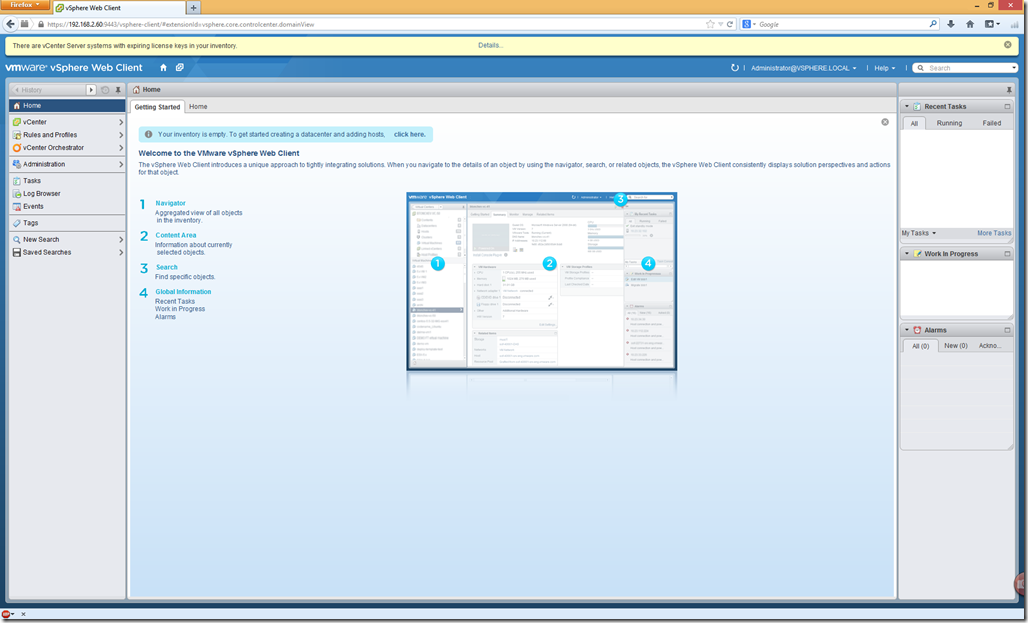1028x623 pixels.
Task: Pin the navigator panel
Action: tap(118, 90)
